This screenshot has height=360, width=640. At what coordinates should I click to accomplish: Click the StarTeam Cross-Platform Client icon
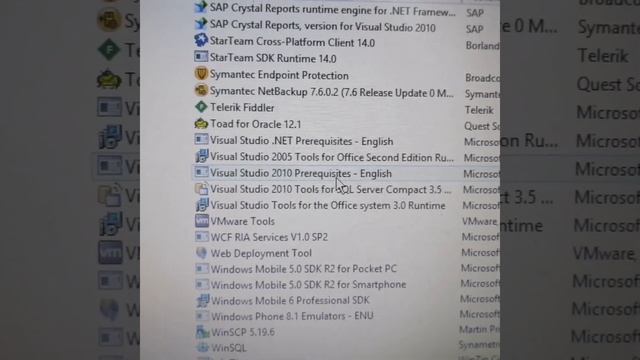(201, 40)
